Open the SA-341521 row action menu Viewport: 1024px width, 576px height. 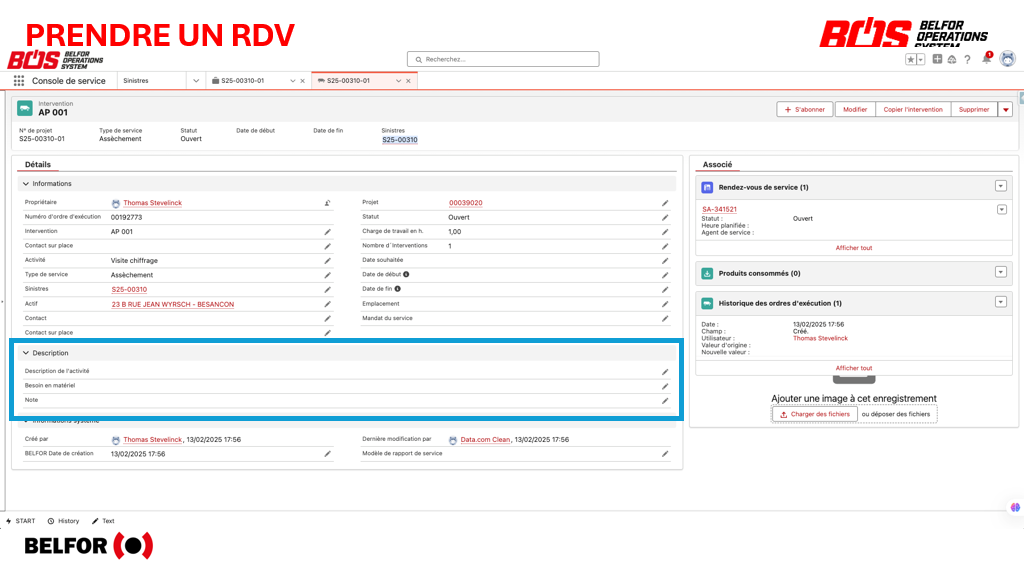click(1001, 210)
